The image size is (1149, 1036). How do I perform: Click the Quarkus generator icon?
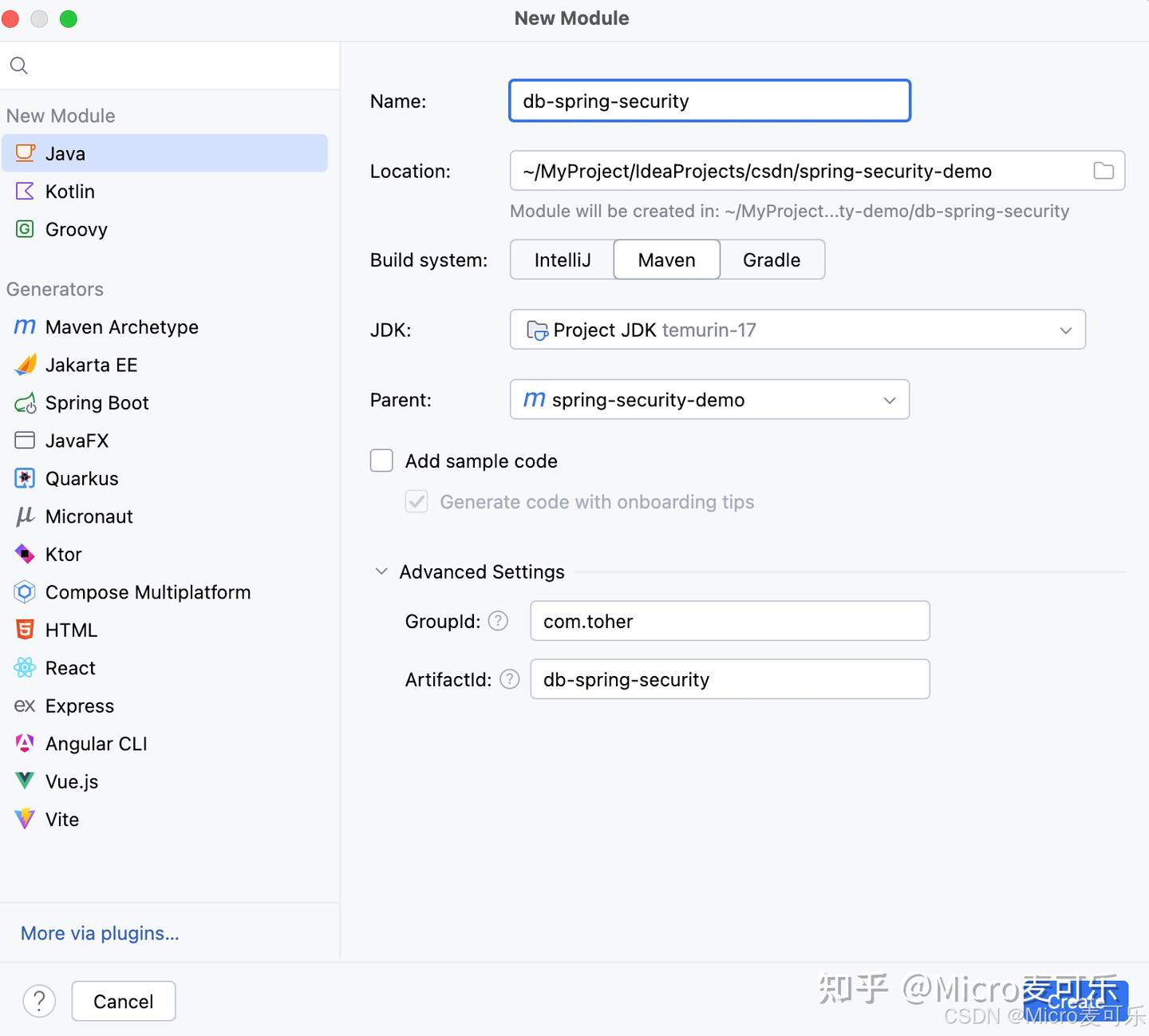[x=26, y=479]
